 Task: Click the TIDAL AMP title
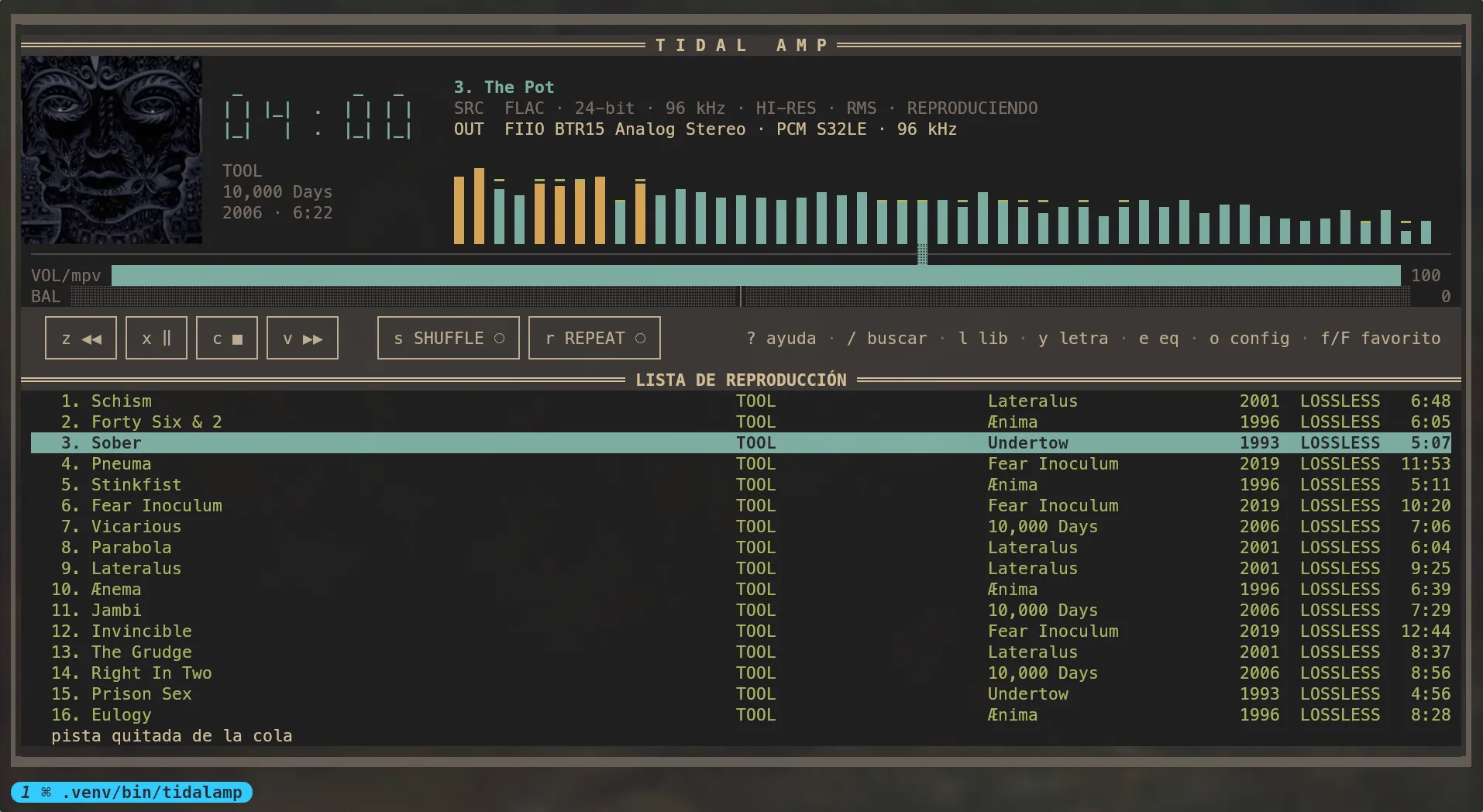[x=741, y=46]
